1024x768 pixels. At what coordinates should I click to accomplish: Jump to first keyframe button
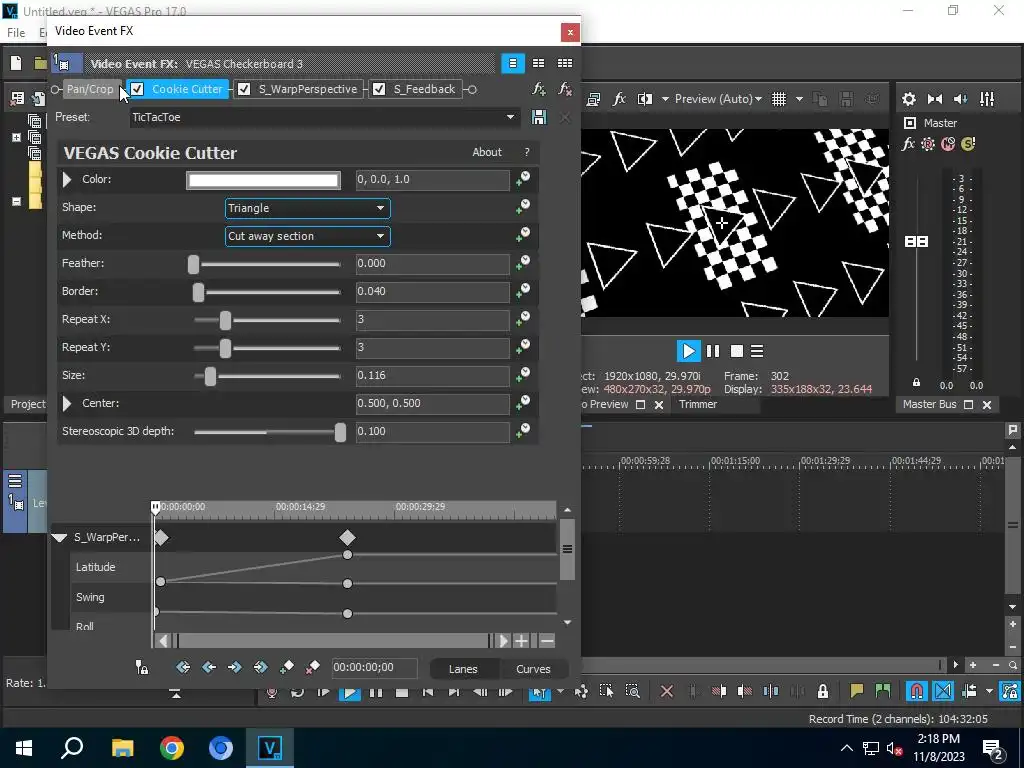coord(183,667)
